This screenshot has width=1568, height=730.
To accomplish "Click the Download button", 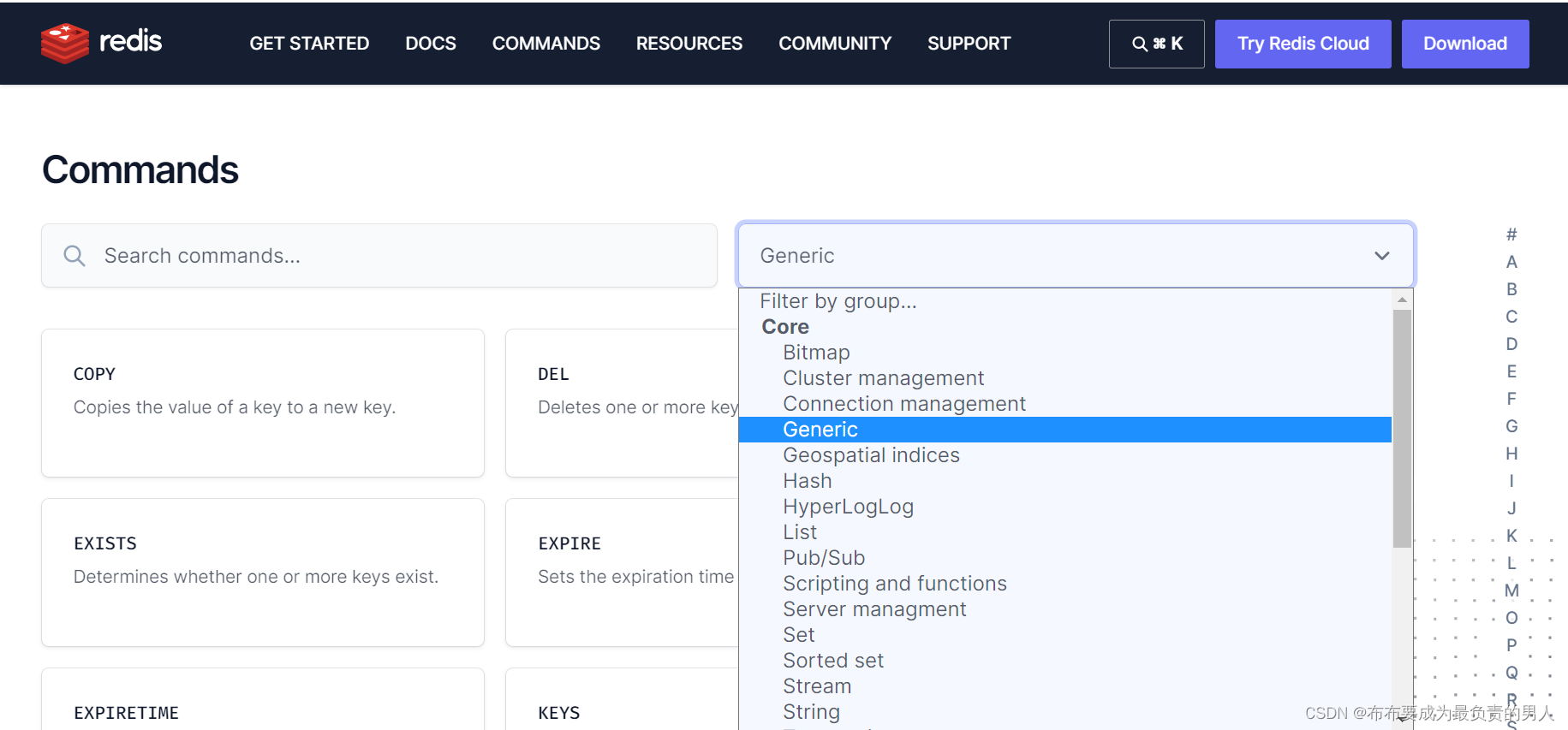I will (x=1465, y=44).
